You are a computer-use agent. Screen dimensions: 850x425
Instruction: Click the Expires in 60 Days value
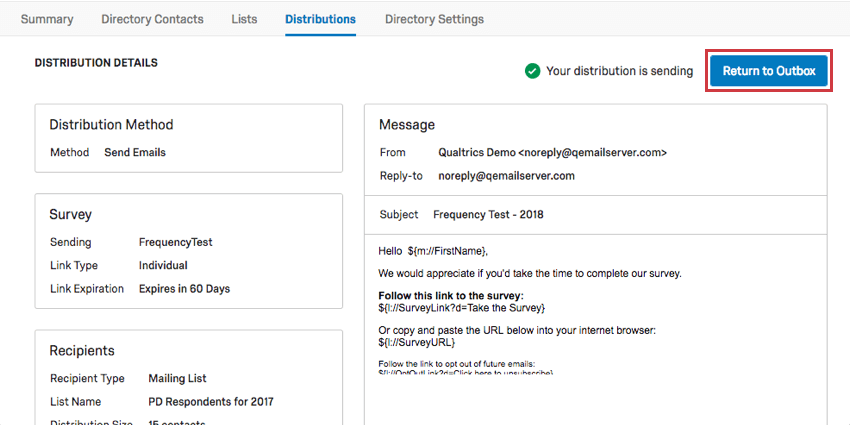point(184,289)
